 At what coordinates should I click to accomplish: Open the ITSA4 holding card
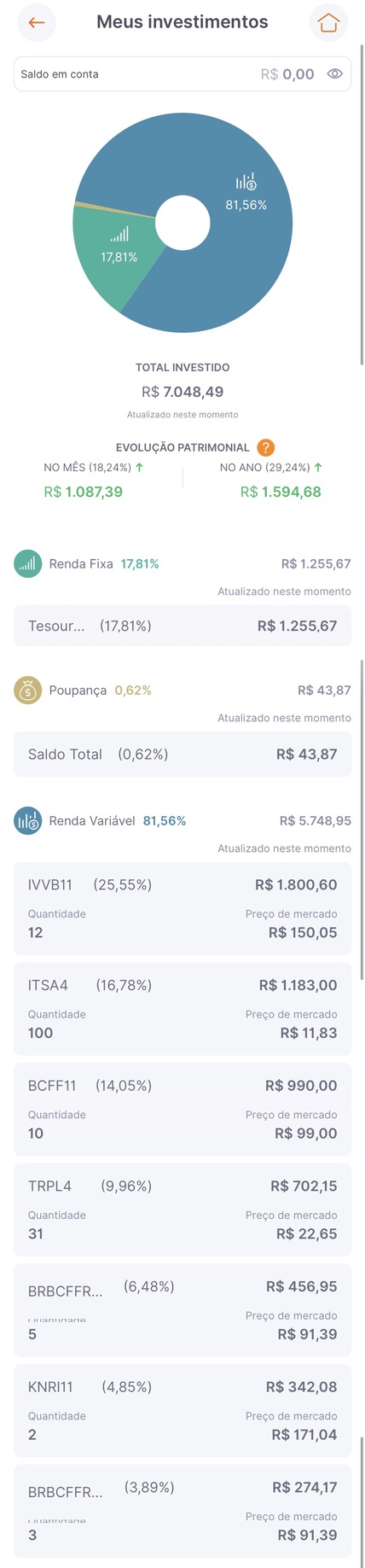[x=182, y=1009]
